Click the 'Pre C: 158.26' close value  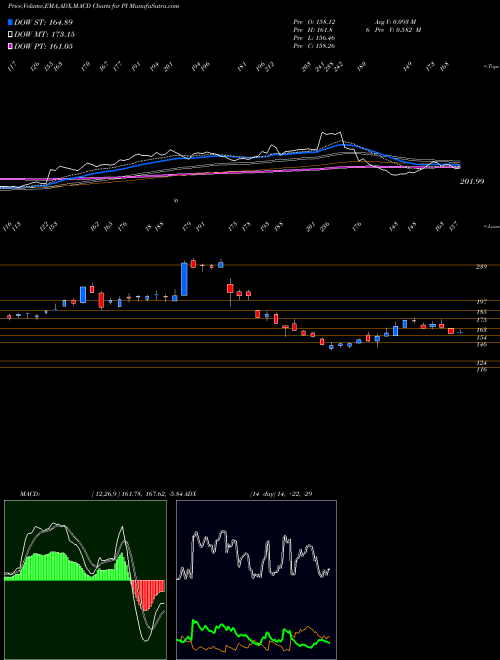coord(314,46)
